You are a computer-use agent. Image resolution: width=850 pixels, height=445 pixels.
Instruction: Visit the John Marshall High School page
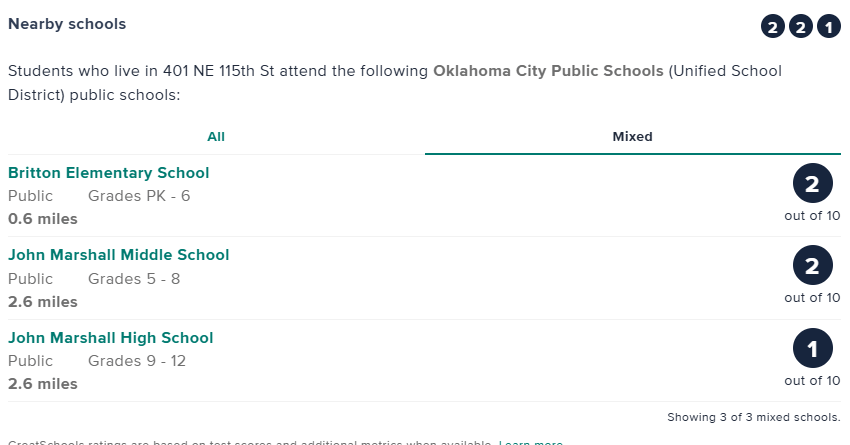tap(111, 338)
